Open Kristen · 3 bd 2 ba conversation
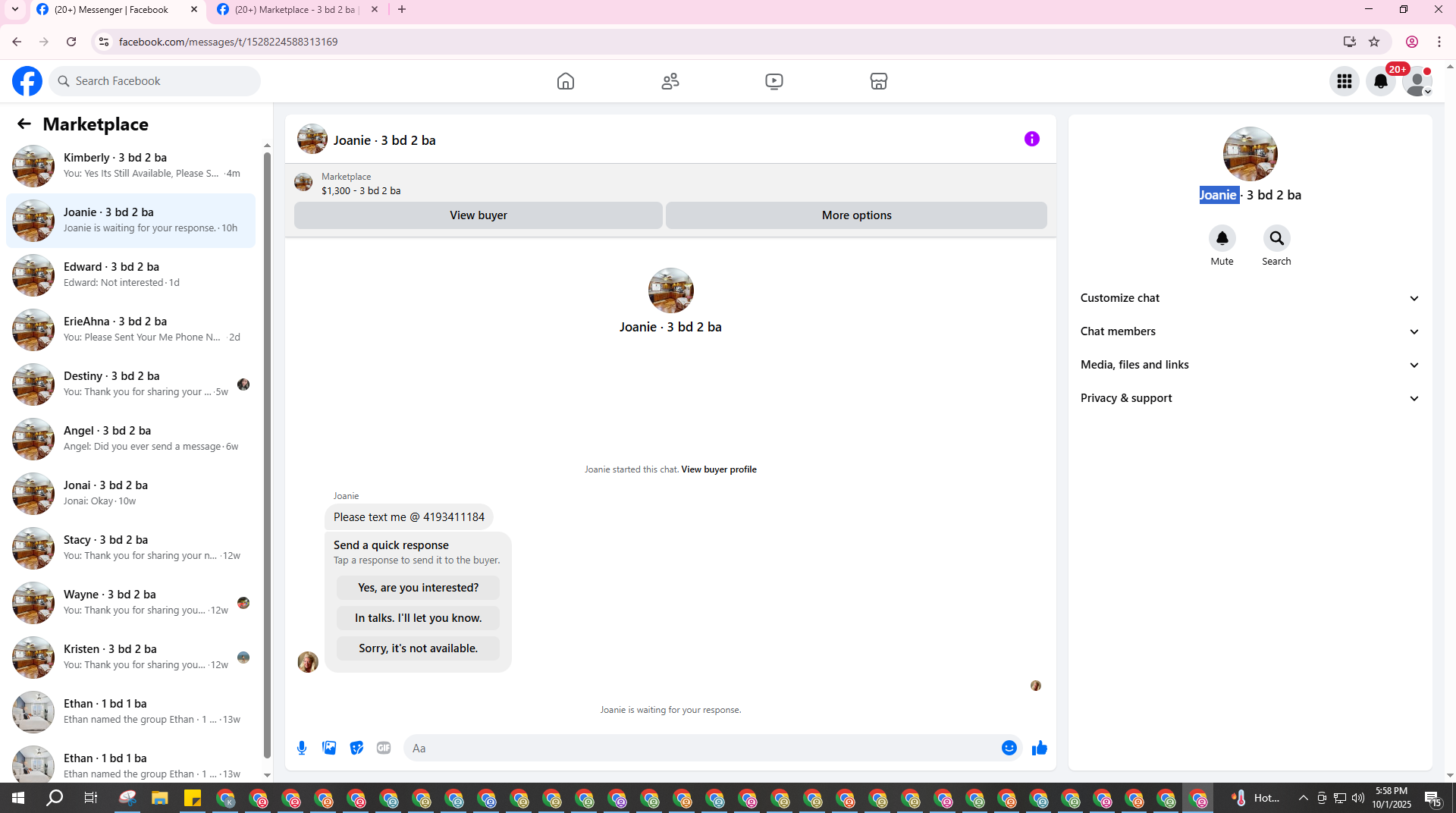1456x813 pixels. point(130,658)
